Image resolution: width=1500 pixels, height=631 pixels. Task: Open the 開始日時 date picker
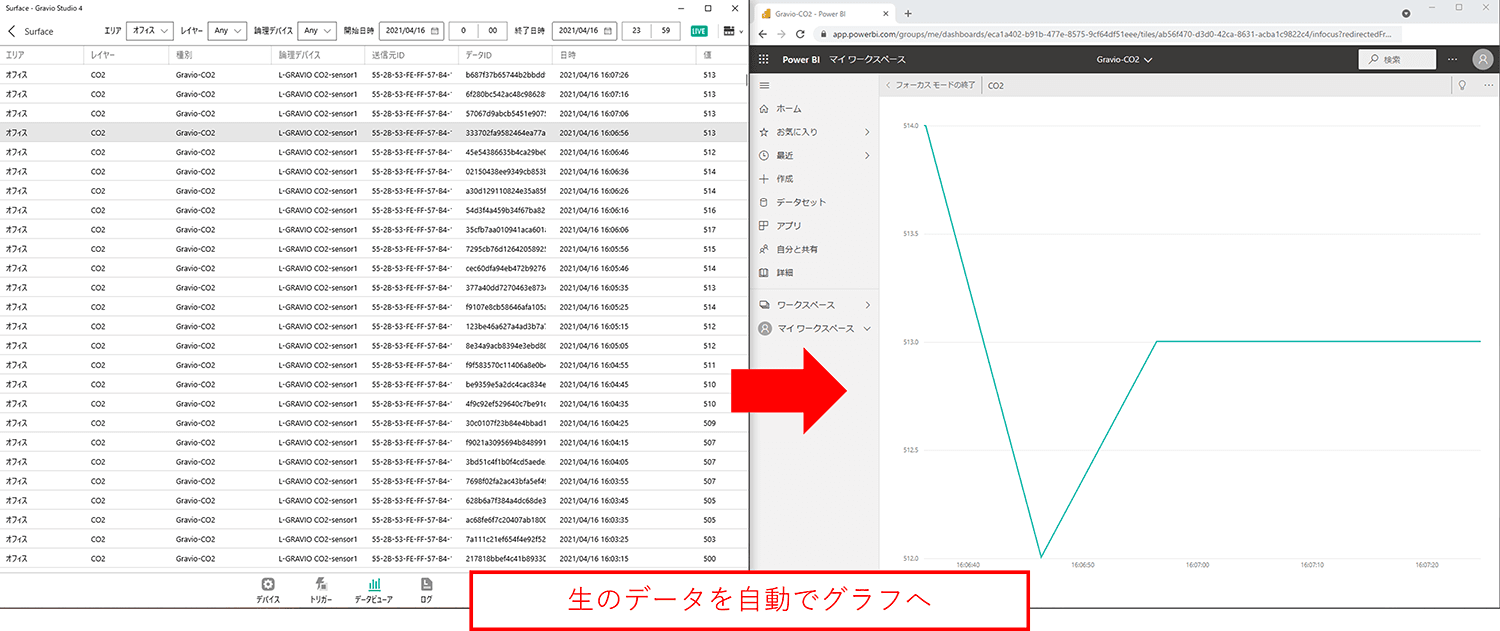[x=411, y=31]
